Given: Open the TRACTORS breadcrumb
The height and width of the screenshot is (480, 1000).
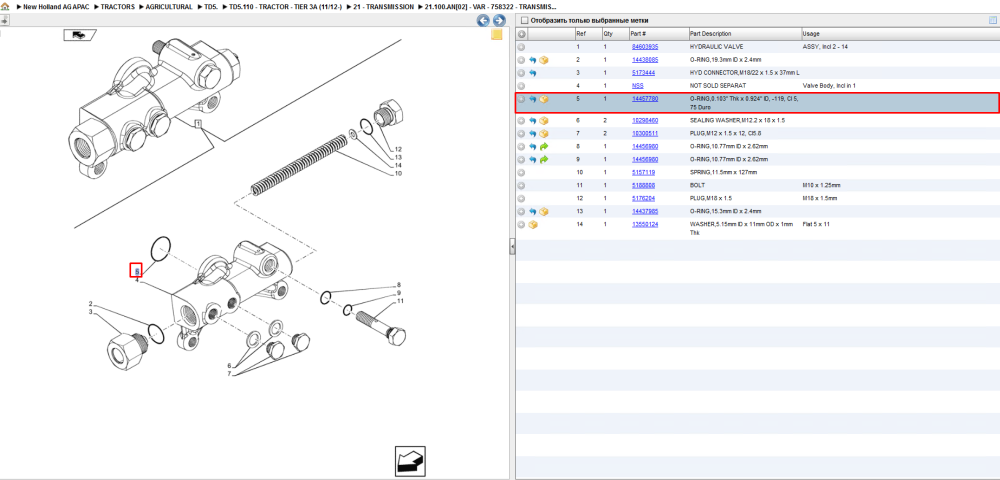Looking at the screenshot, I should click(x=117, y=6).
